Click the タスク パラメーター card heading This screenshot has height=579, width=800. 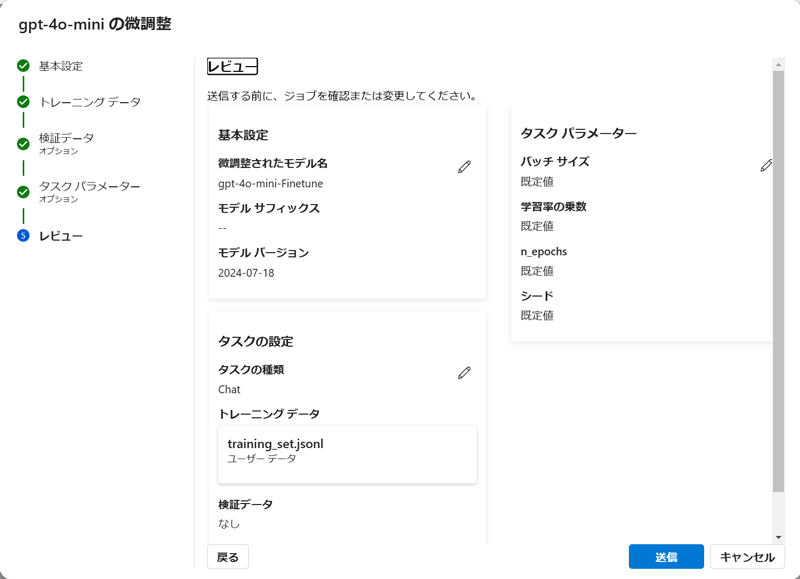[579, 133]
